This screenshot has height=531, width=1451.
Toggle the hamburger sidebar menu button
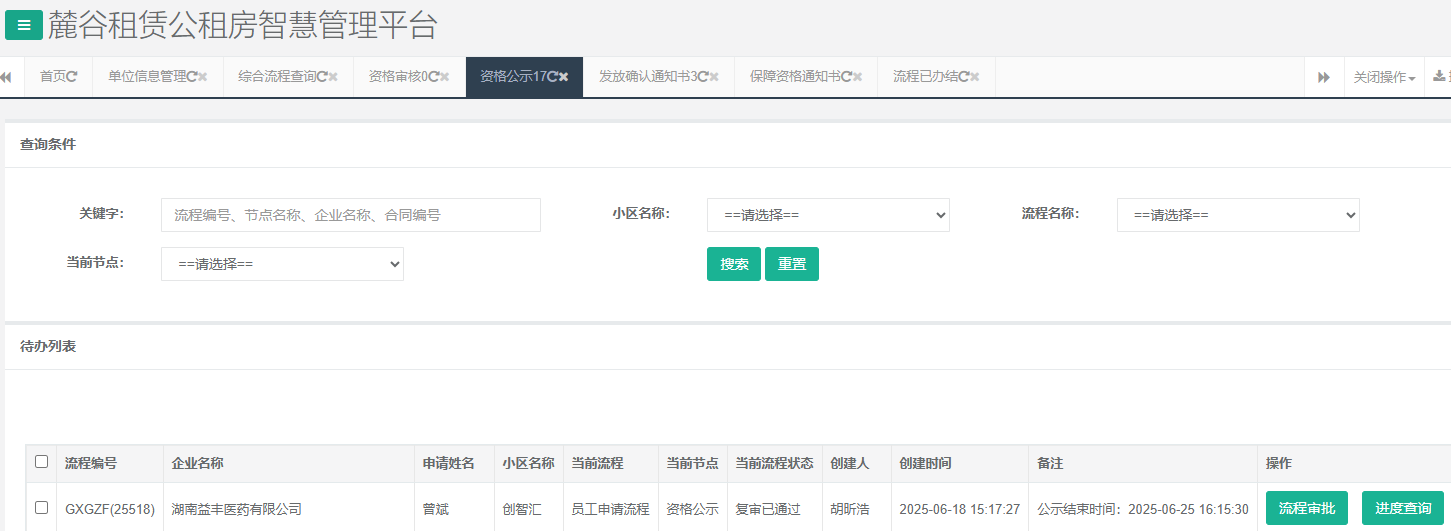click(x=24, y=25)
